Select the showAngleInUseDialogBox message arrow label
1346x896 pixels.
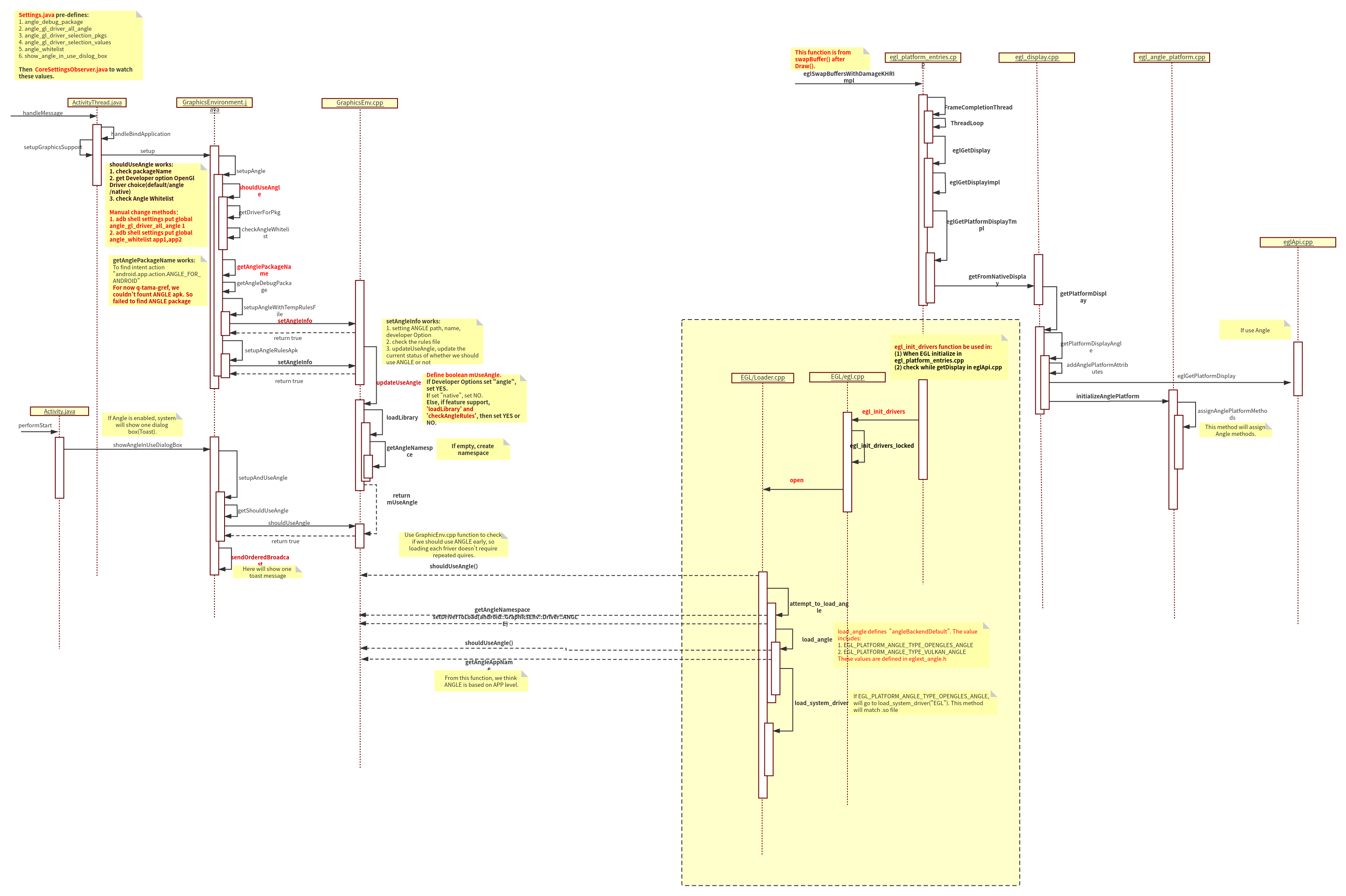[x=147, y=444]
